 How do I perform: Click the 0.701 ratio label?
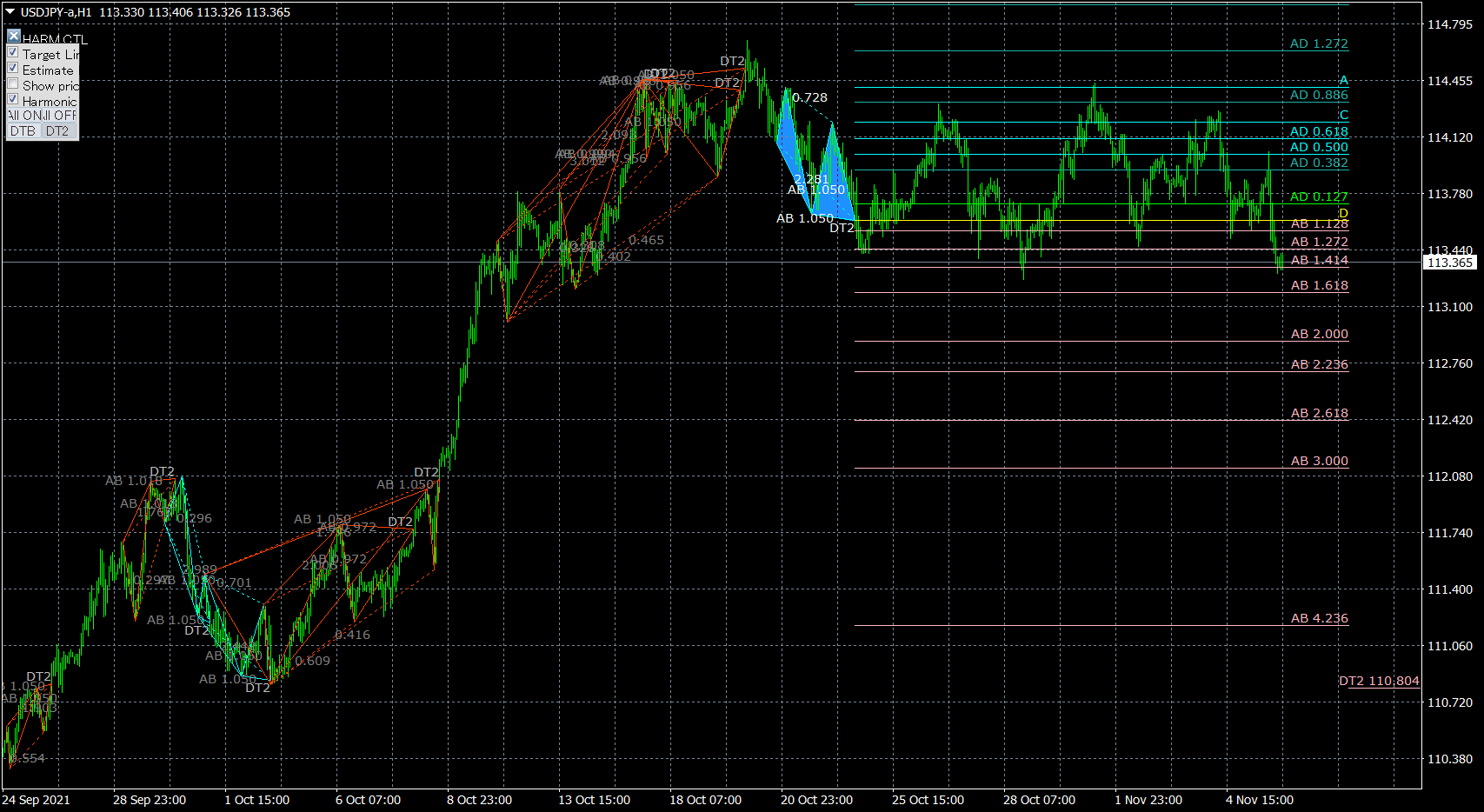tap(234, 582)
